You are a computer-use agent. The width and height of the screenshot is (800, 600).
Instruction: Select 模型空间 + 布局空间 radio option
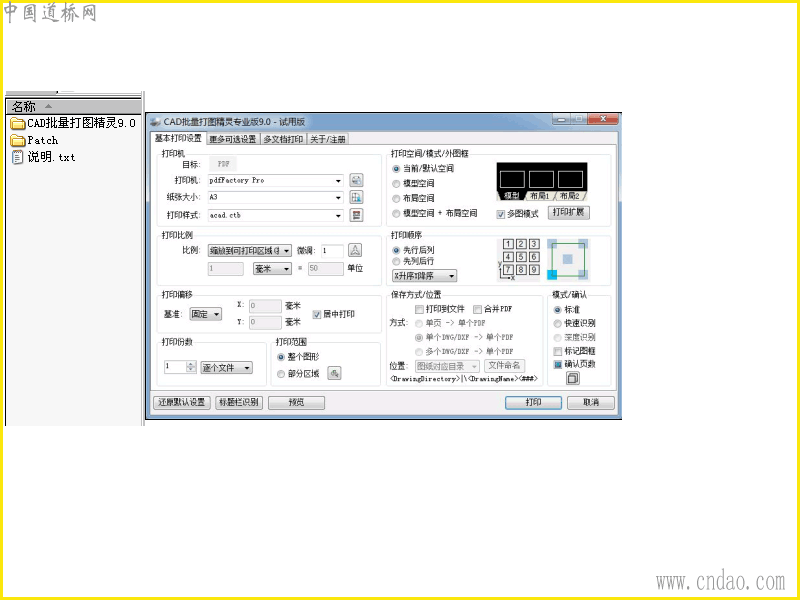click(x=396, y=213)
